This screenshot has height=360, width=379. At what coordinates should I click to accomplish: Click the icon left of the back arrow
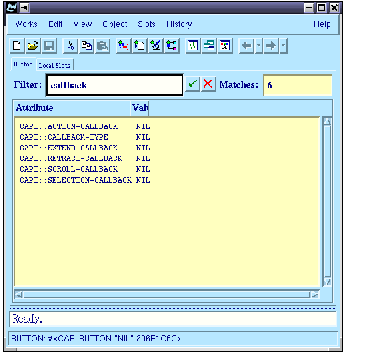(x=225, y=45)
